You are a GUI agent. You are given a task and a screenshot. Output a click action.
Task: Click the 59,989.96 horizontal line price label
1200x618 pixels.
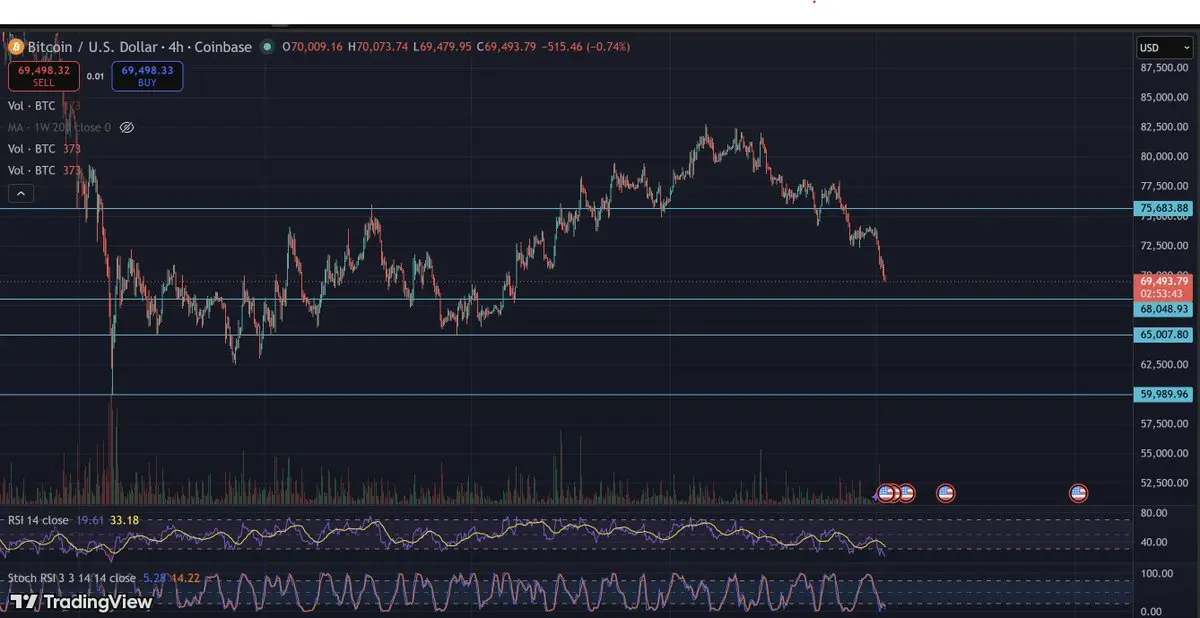(x=1164, y=395)
